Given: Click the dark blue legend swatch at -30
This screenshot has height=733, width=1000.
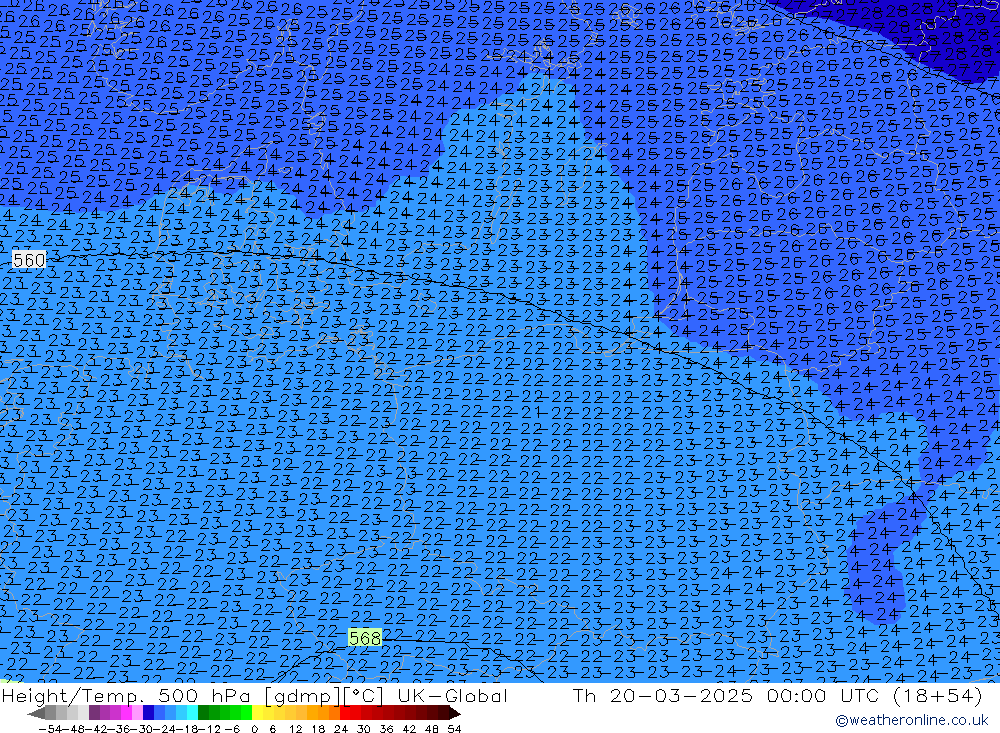Looking at the screenshot, I should point(149,713).
